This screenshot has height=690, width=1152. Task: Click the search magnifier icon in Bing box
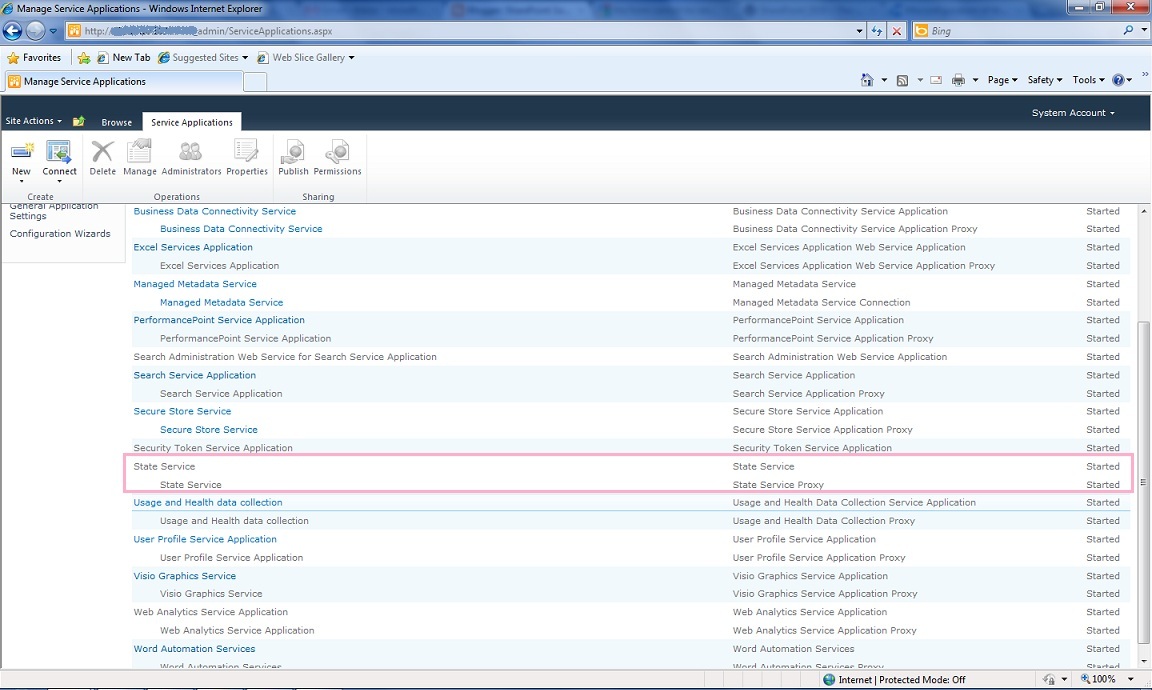pyautogui.click(x=1128, y=31)
